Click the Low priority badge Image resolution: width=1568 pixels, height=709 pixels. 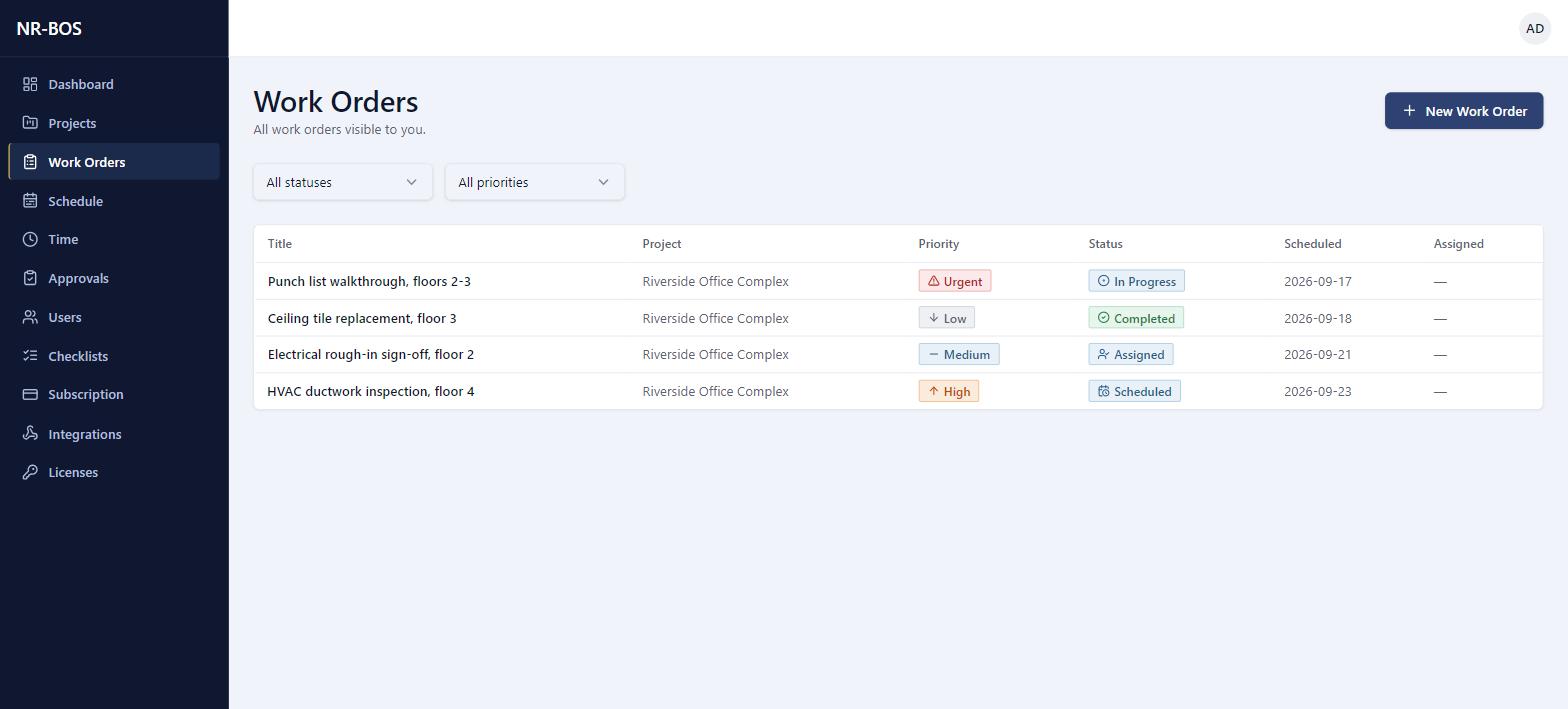[x=947, y=318]
